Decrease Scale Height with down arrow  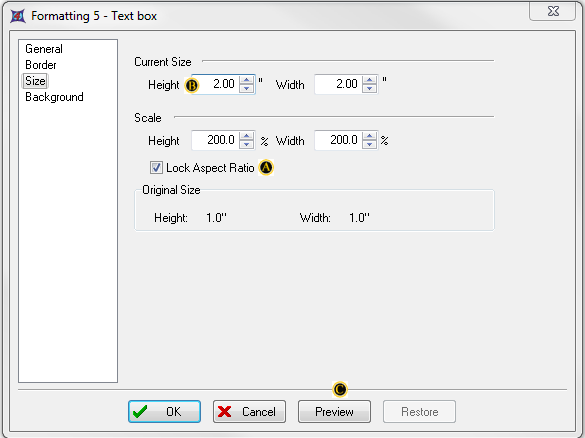246,145
